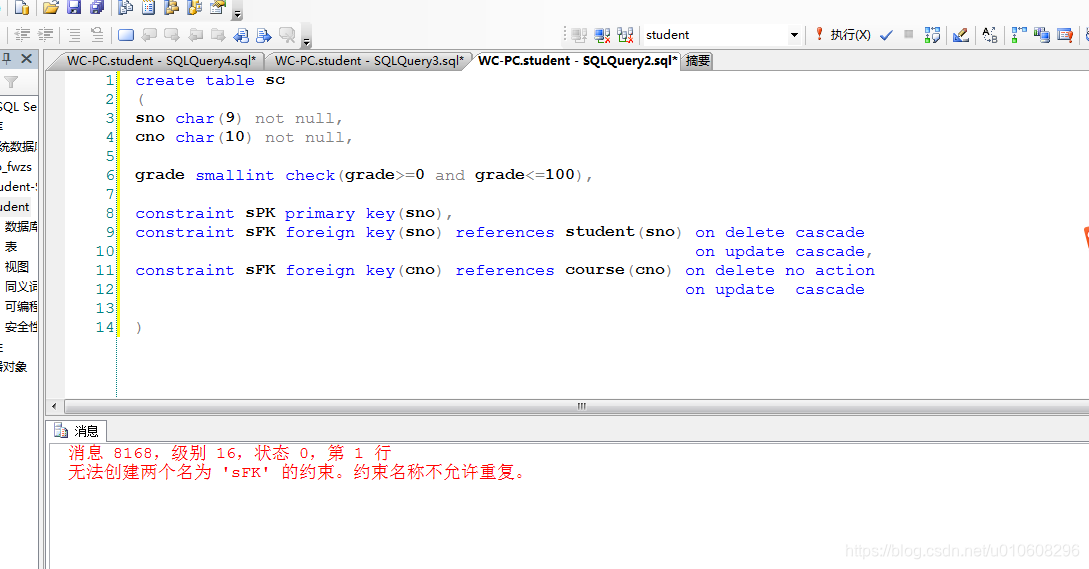Open Template Explorer toolbar icon
Screen dimensions: 1089x569
(x=194, y=8)
